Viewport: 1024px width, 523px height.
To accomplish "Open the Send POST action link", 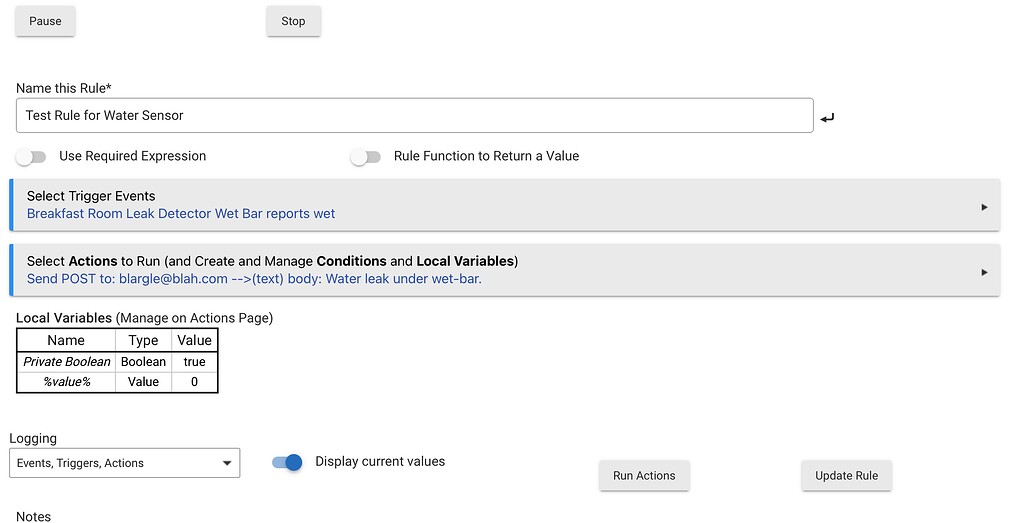I will tap(254, 279).
